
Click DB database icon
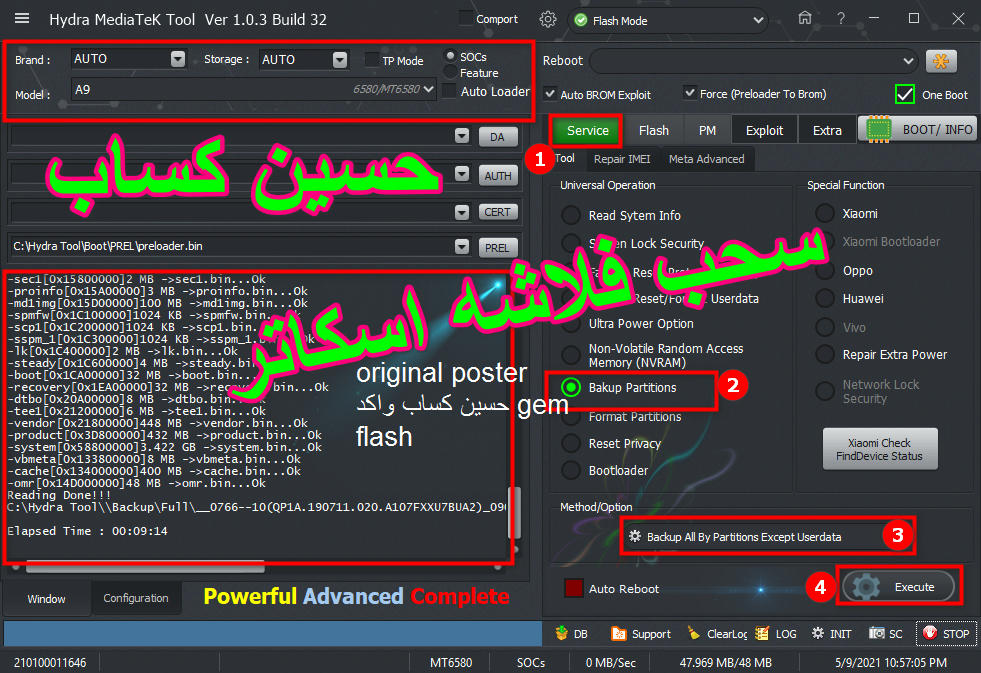(561, 633)
